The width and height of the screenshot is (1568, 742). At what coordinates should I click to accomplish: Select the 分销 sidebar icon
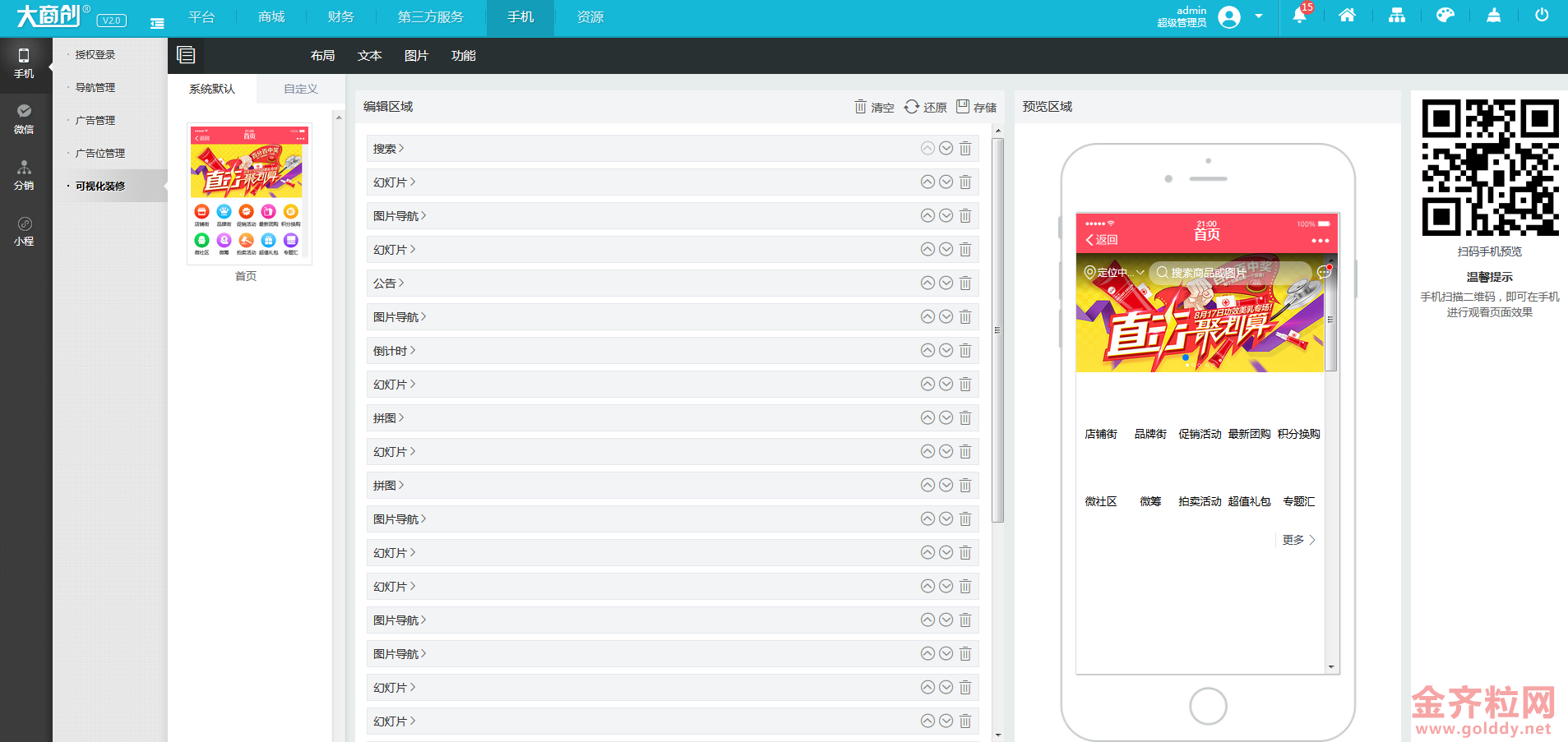24,175
